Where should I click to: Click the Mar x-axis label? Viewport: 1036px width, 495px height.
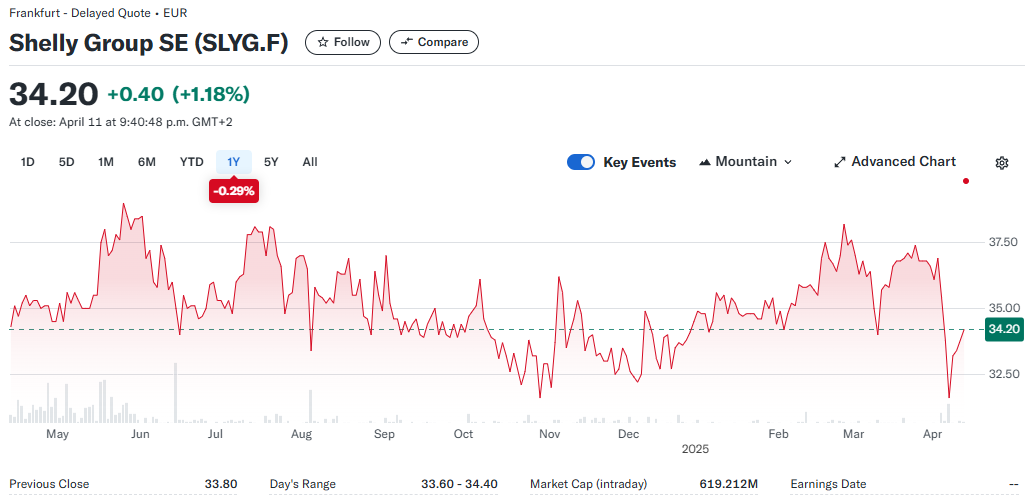(x=854, y=434)
